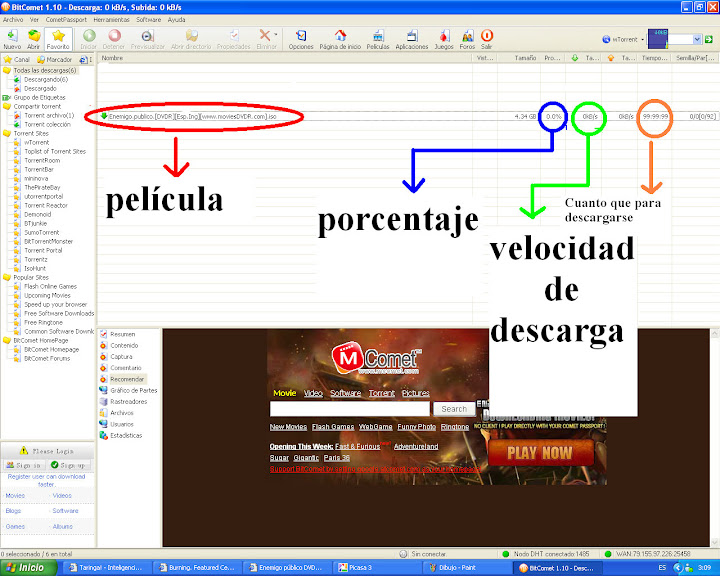Open the Windows Inicio start button
The image size is (720, 576).
[x=27, y=568]
